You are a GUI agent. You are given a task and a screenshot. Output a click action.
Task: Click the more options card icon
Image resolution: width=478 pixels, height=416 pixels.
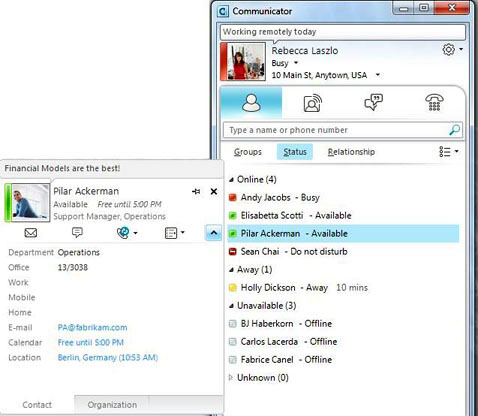click(x=171, y=233)
